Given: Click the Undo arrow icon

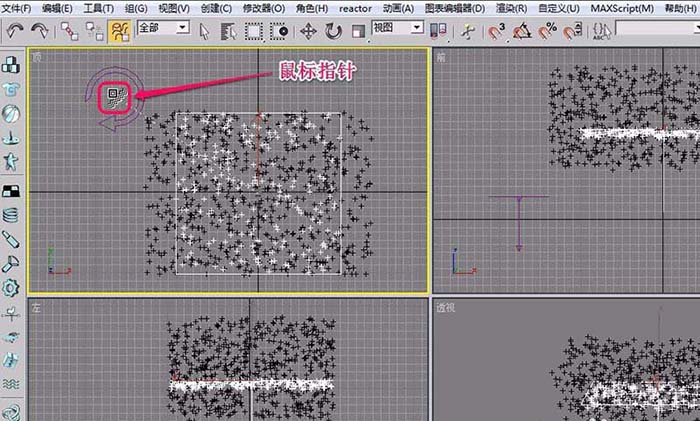Looking at the screenshot, I should tap(15, 31).
